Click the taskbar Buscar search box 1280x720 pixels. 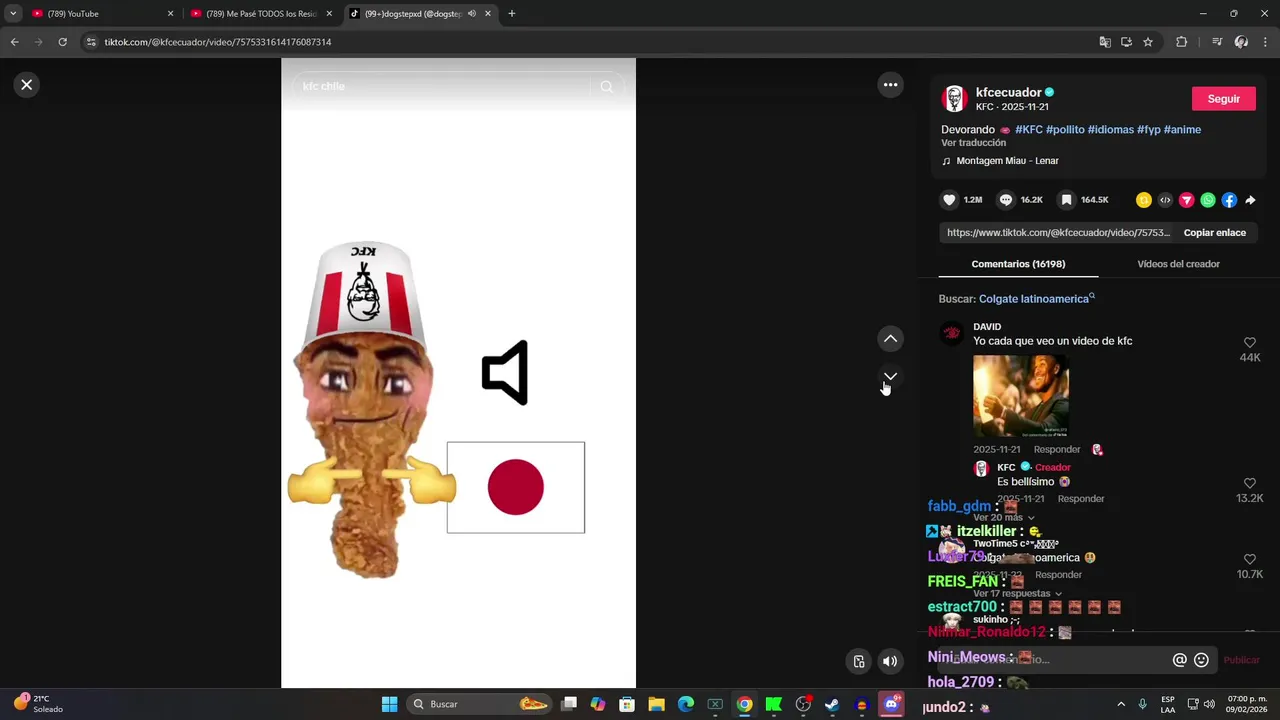point(481,704)
